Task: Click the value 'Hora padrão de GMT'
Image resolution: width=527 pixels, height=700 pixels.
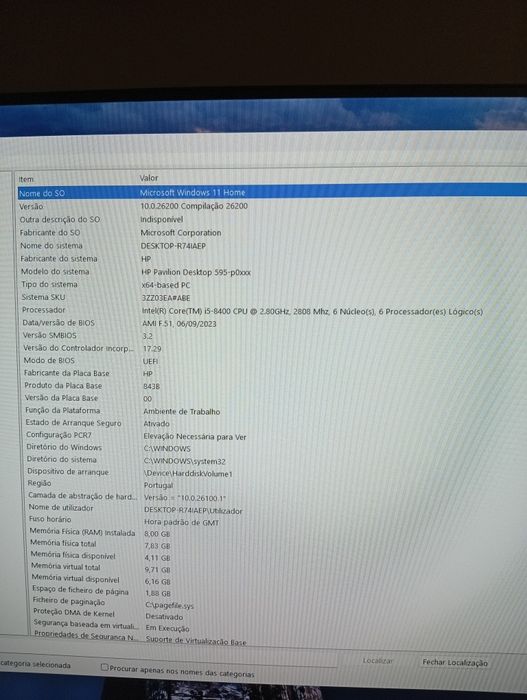Action: [x=181, y=522]
